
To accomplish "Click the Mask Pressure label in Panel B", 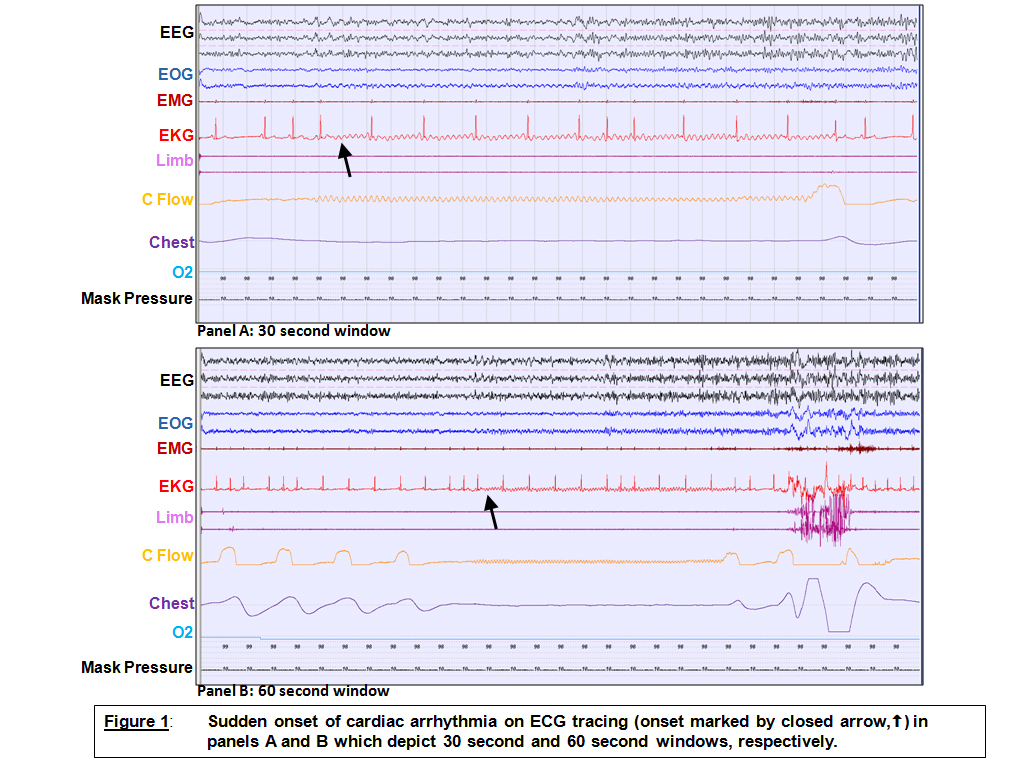I will click(x=137, y=667).
